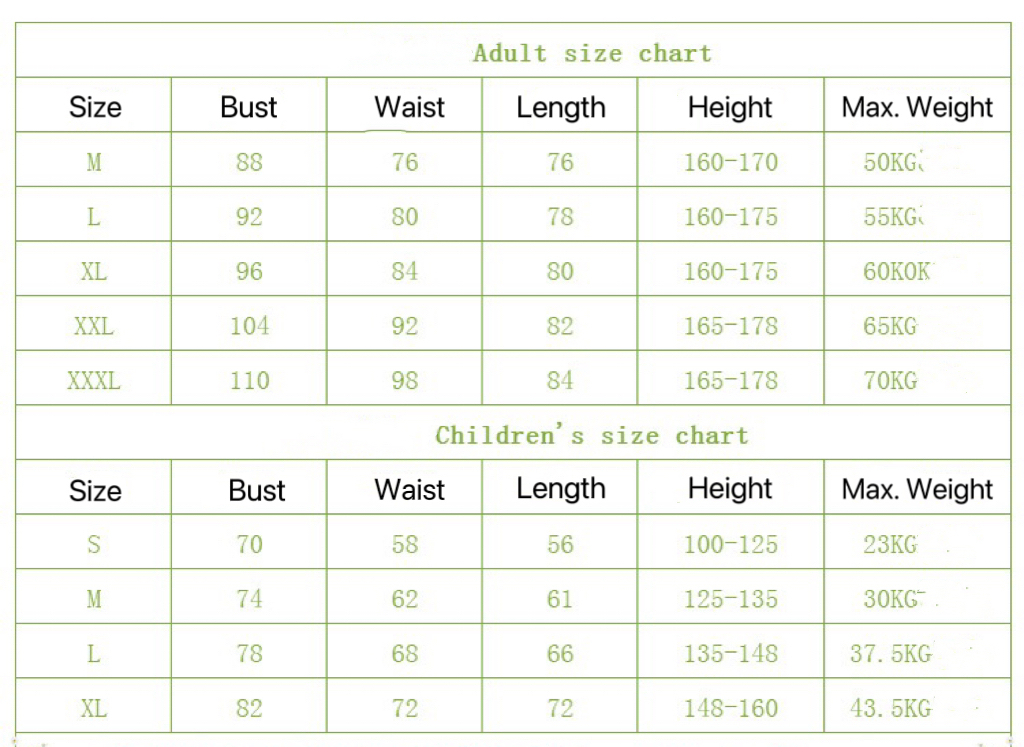Click the 23KG weight cell
The image size is (1024, 747).
coord(890,544)
